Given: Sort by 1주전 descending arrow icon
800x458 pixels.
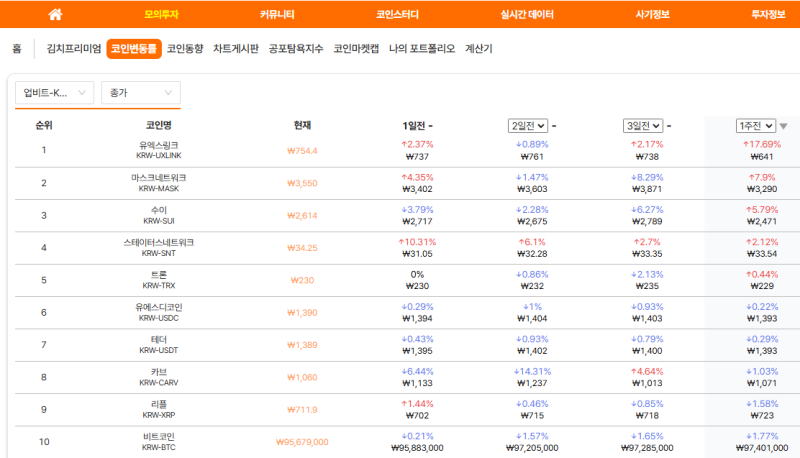Looking at the screenshot, I should 784,126.
